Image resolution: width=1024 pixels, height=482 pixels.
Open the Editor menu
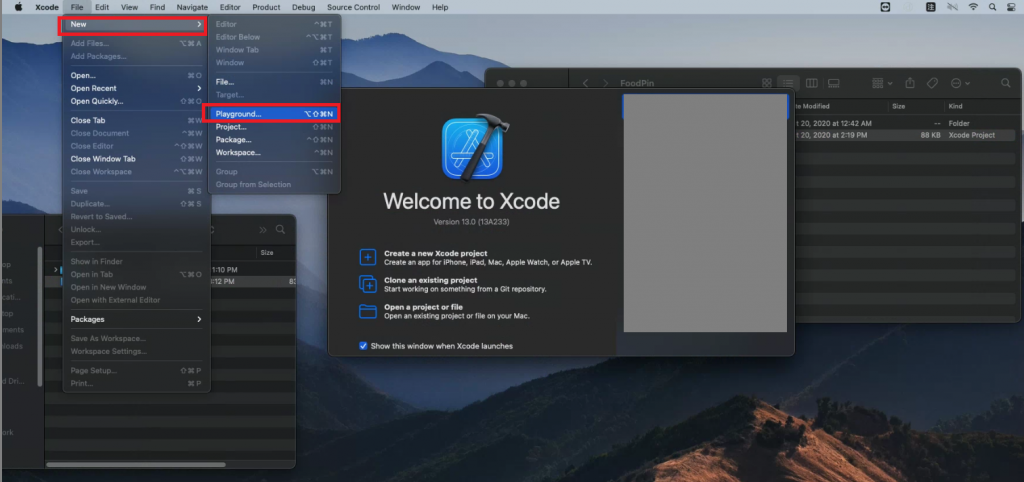click(230, 7)
